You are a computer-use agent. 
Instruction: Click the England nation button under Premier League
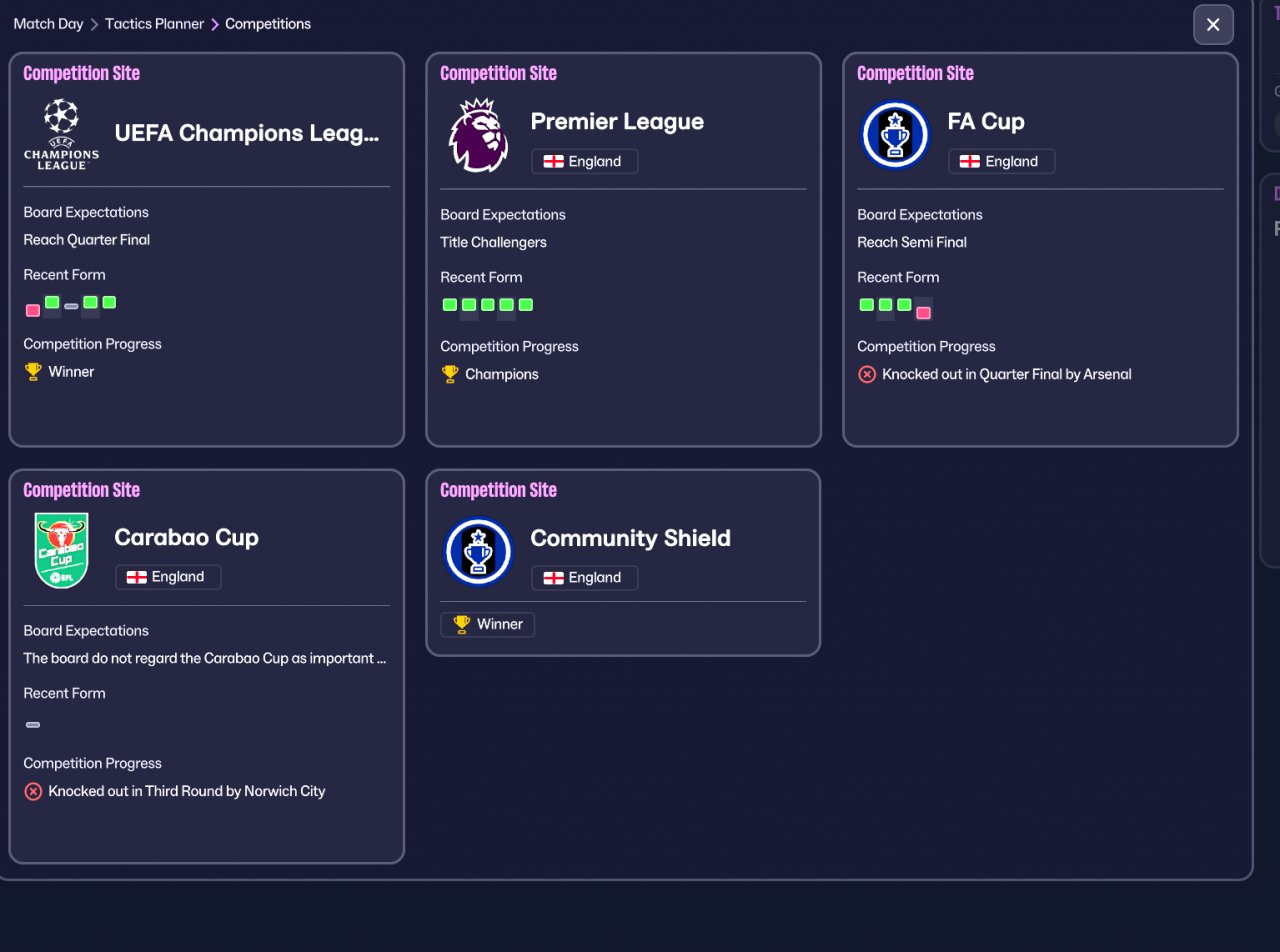(x=584, y=161)
